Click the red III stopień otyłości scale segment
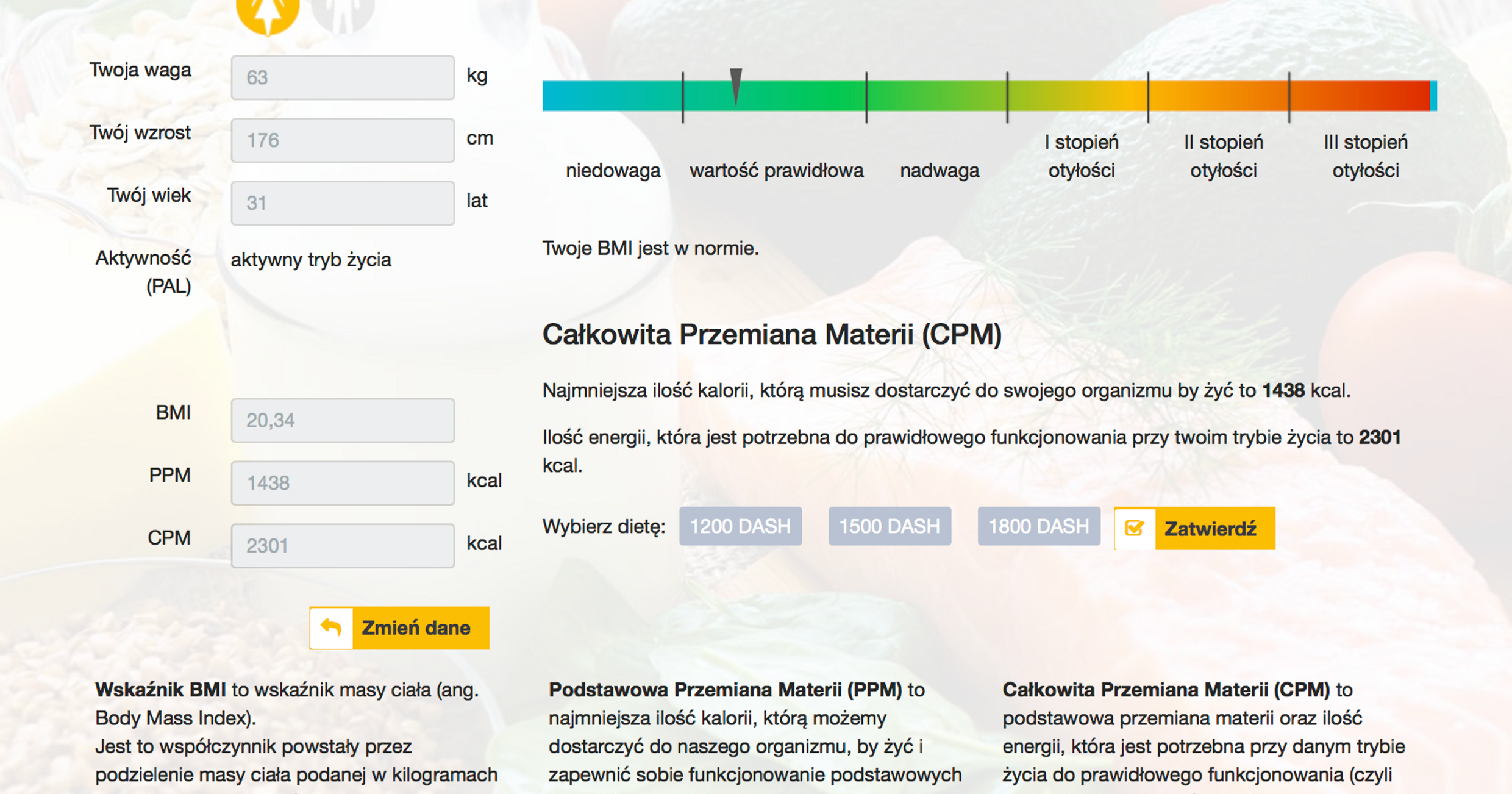1512x794 pixels. coord(1360,96)
